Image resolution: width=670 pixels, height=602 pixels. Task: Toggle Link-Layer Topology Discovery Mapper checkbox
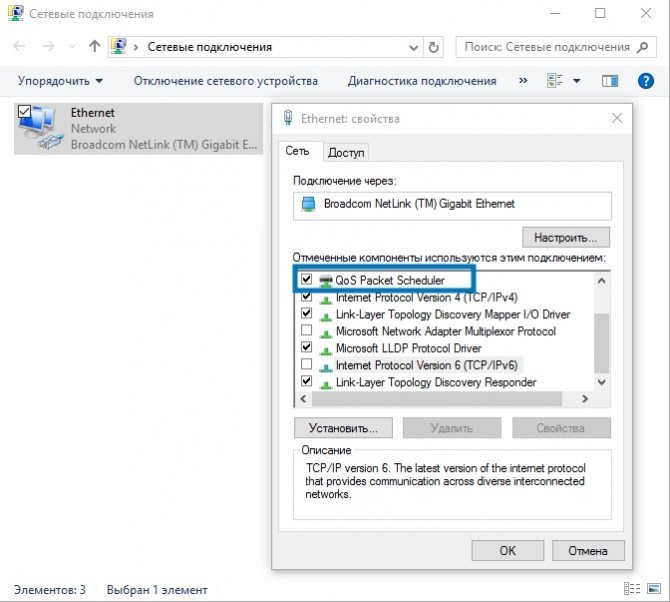(306, 313)
